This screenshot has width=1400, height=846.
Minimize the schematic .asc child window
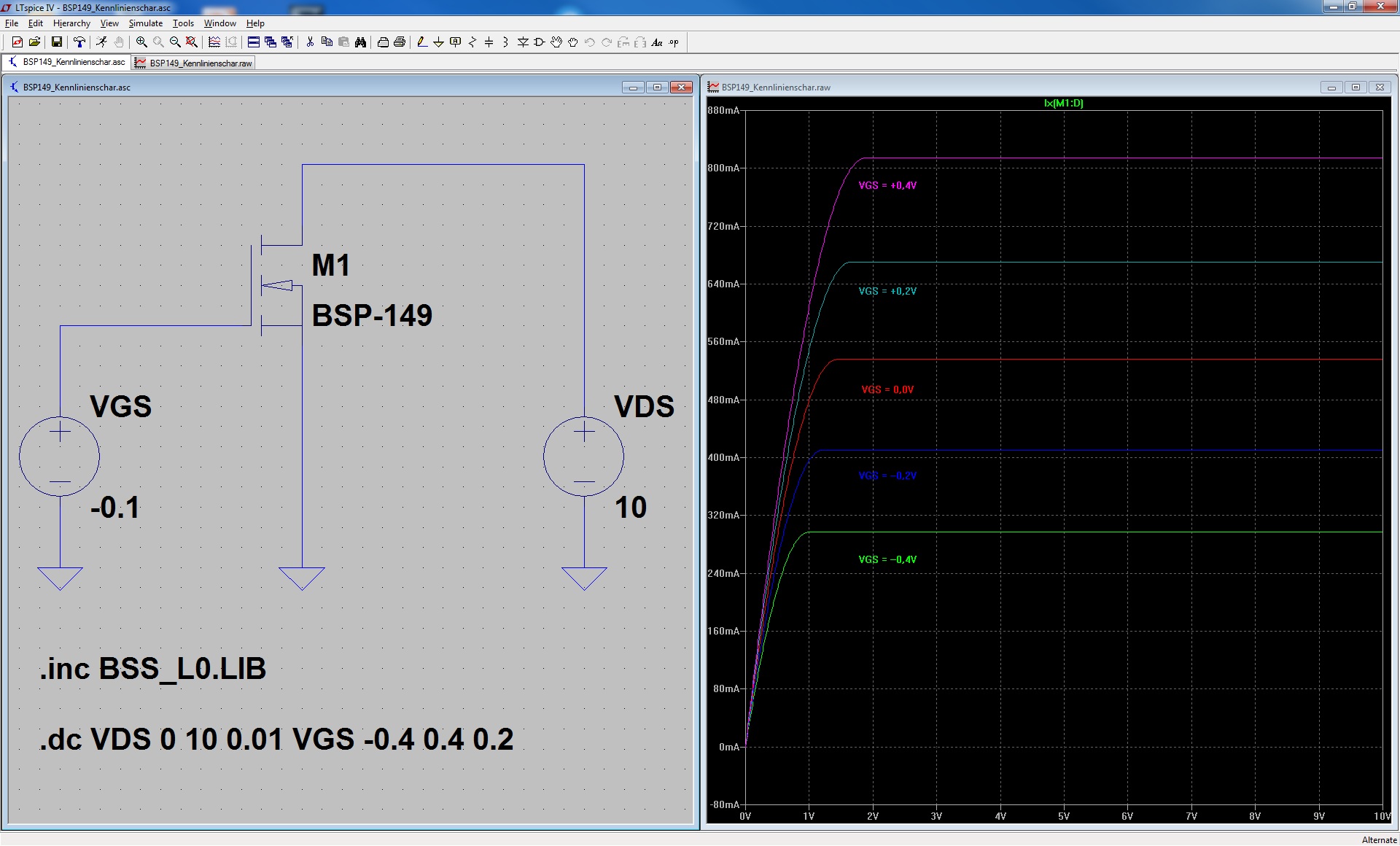tap(633, 88)
